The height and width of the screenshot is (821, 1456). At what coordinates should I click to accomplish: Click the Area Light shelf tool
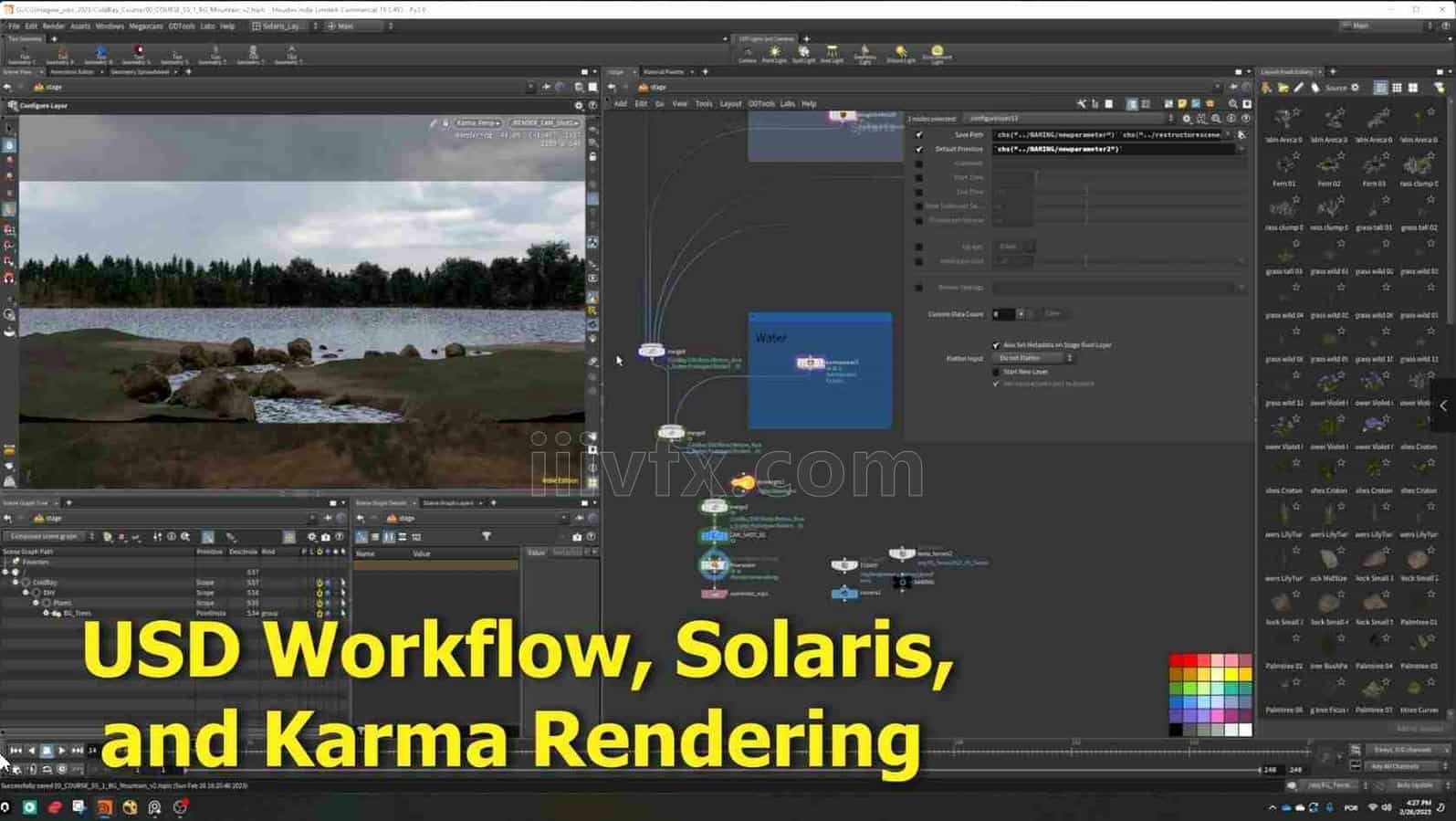(832, 55)
